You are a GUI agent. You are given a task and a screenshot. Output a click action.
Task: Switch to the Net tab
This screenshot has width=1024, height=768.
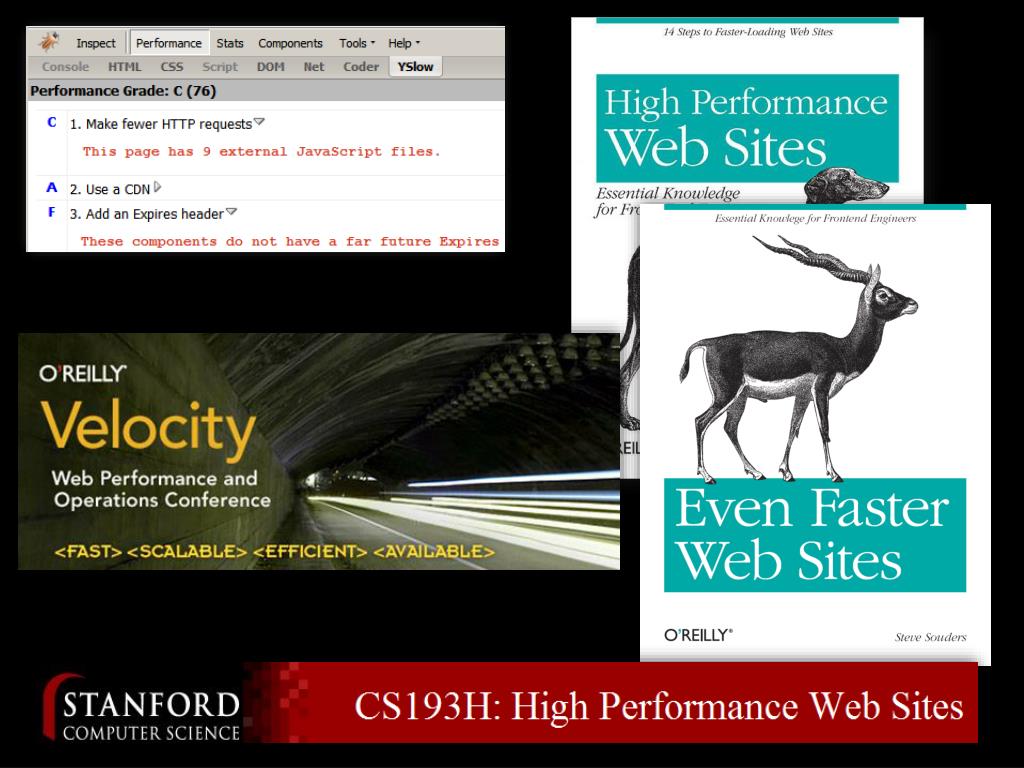pyautogui.click(x=313, y=67)
